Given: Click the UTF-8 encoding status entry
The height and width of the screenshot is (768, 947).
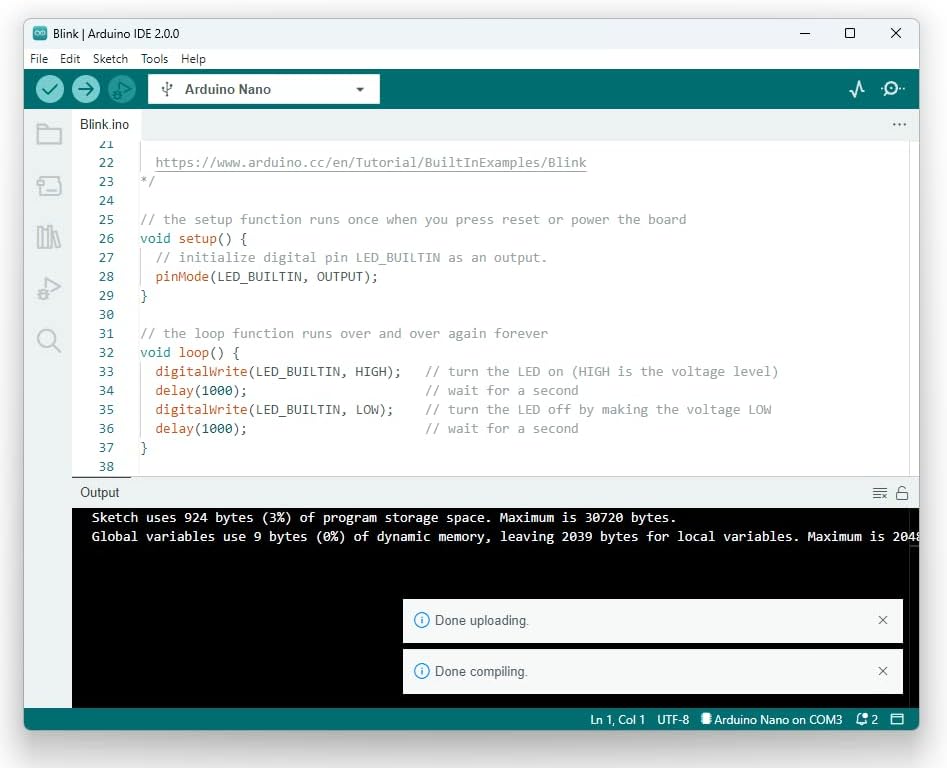Looking at the screenshot, I should [x=673, y=719].
